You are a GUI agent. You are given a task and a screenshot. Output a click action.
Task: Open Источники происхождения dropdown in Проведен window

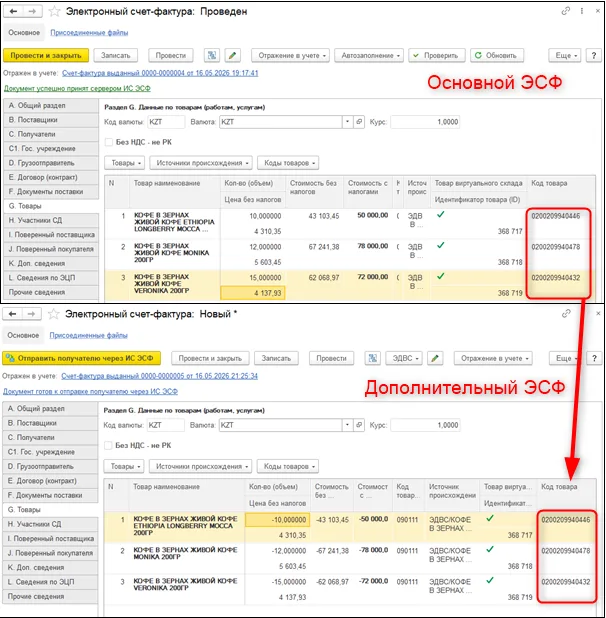coord(201,163)
